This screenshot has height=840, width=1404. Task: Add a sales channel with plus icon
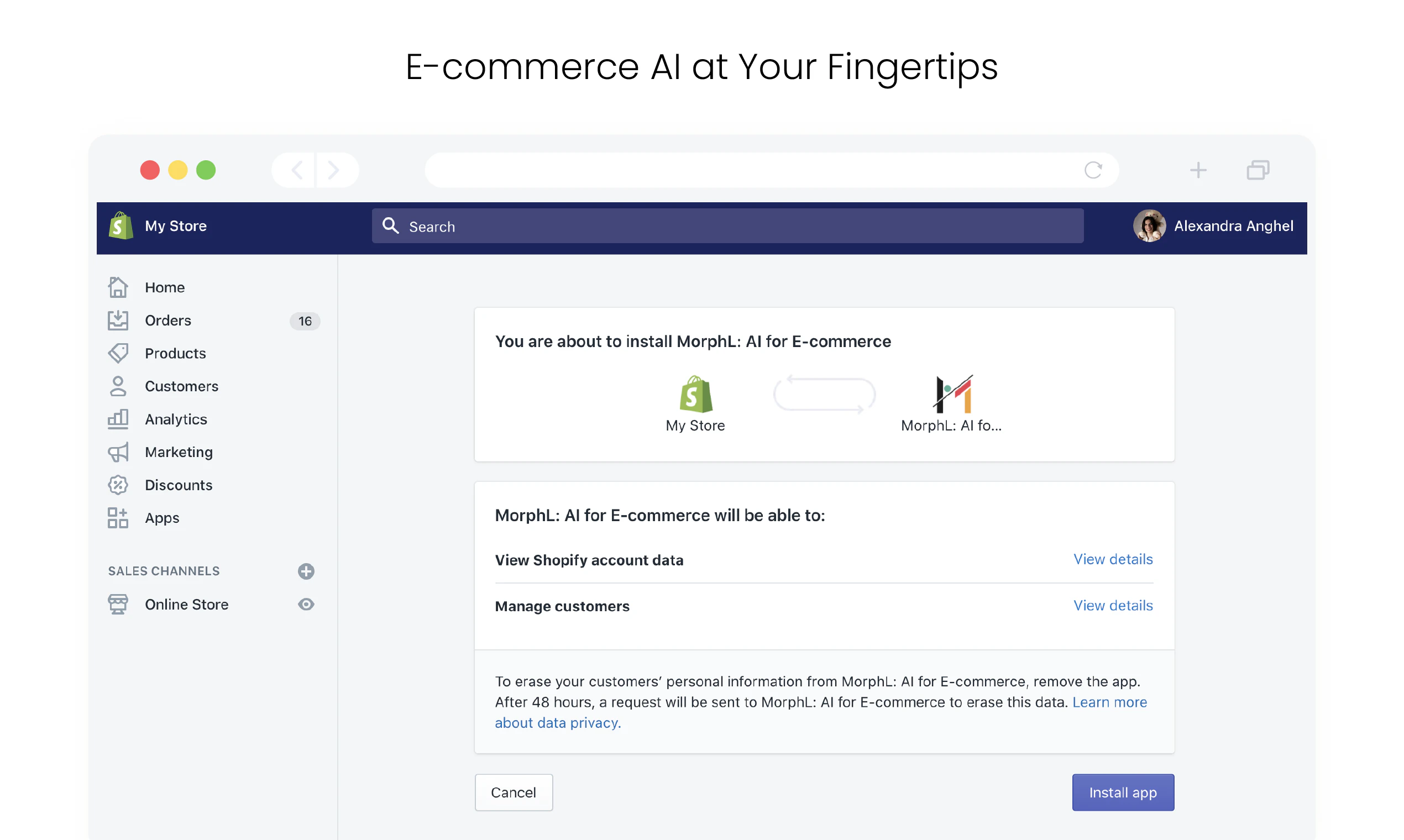[x=306, y=571]
